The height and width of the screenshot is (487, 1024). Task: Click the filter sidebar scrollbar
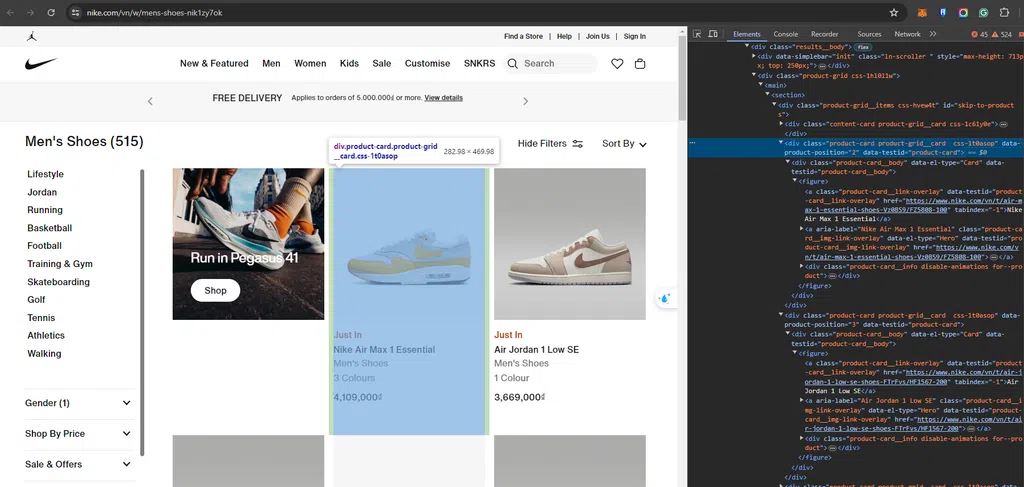142,313
